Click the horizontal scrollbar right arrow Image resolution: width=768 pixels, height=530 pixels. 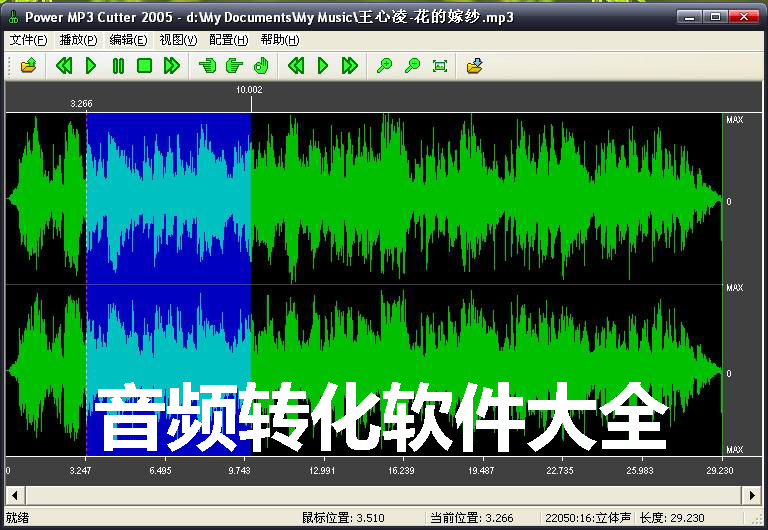752,495
